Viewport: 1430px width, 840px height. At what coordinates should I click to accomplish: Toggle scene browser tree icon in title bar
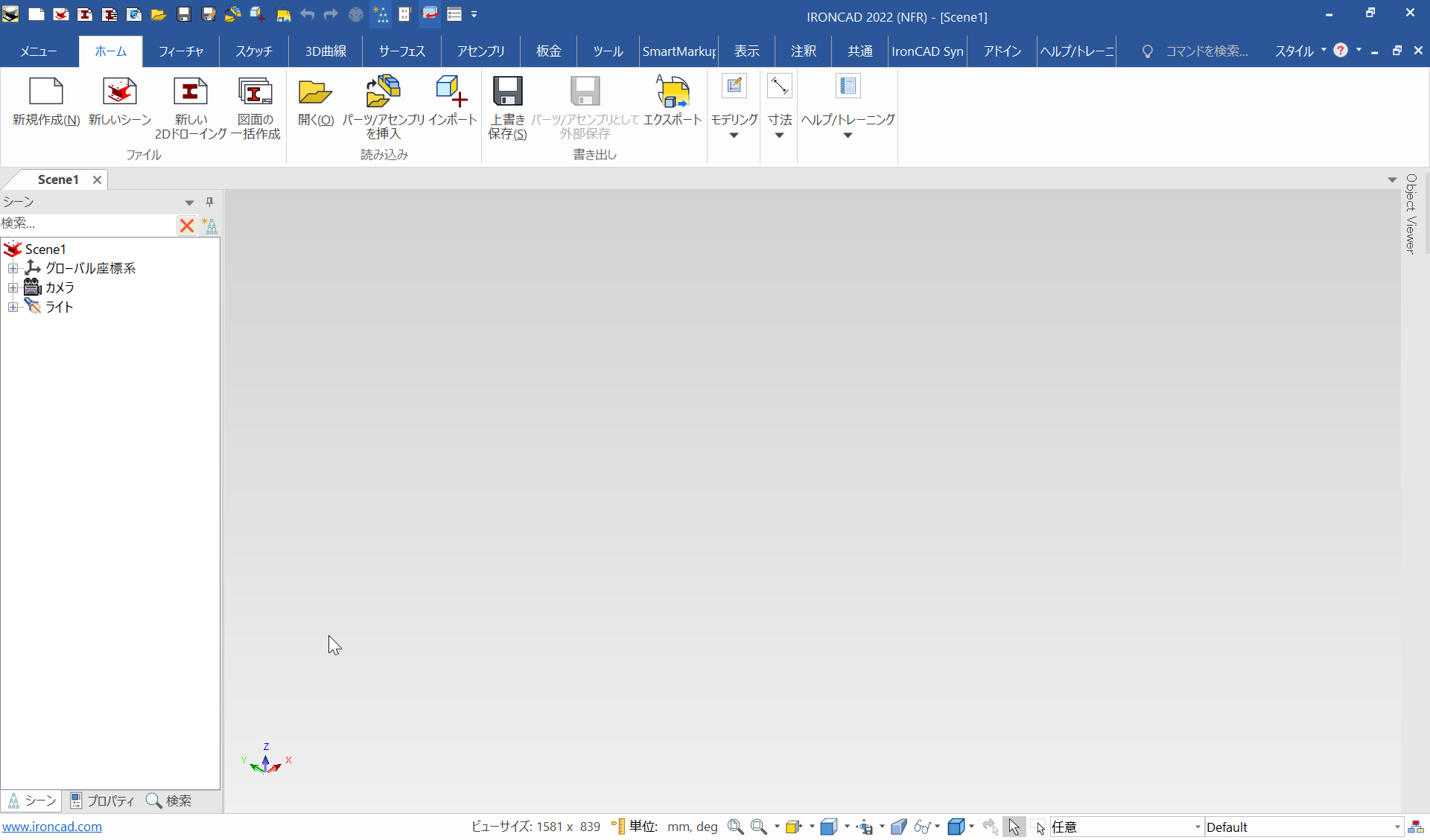[x=381, y=14]
